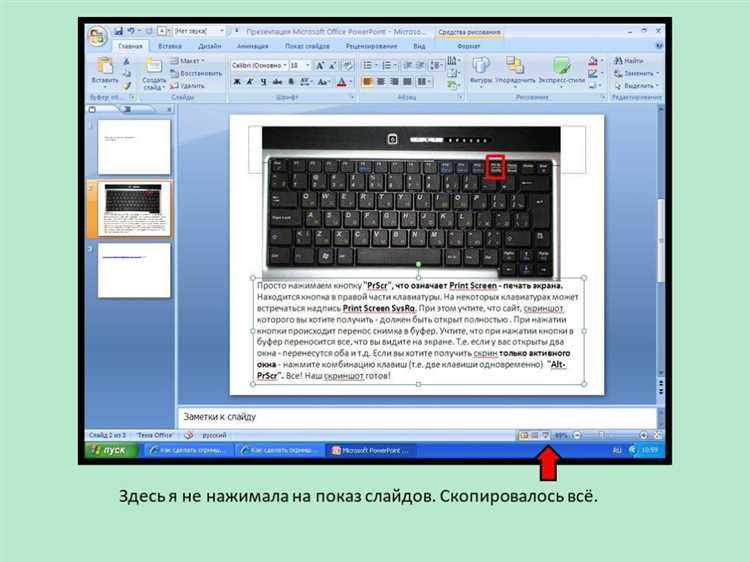Click the Undo arrow icon

point(131,31)
